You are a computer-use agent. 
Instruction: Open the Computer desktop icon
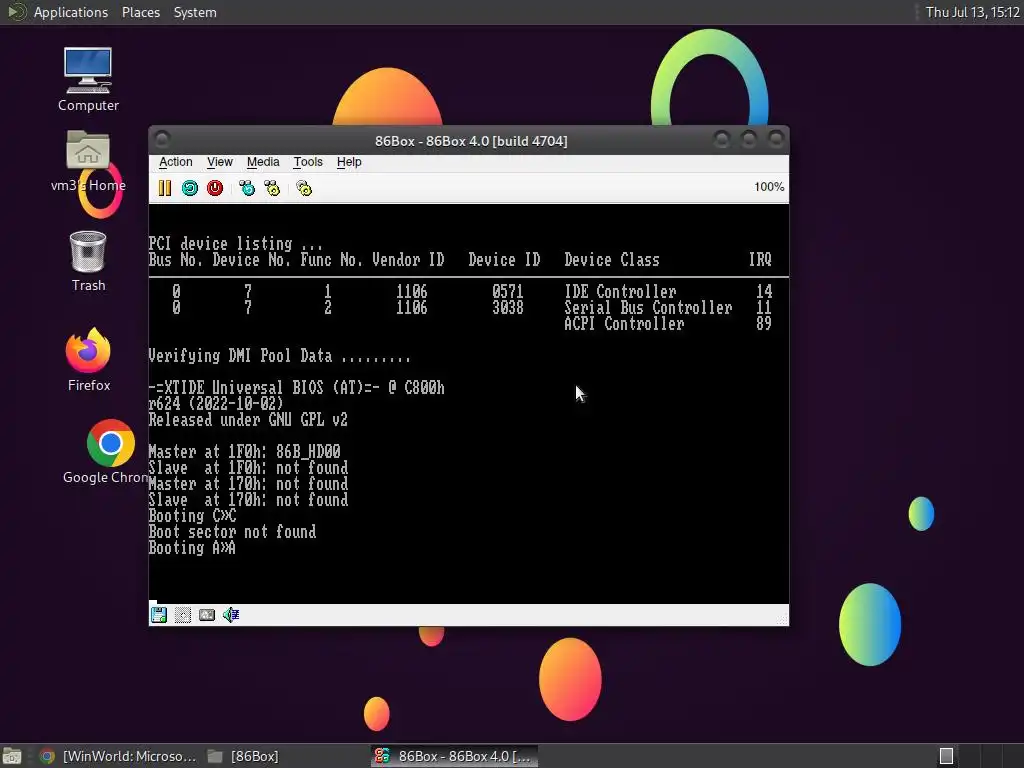(88, 80)
